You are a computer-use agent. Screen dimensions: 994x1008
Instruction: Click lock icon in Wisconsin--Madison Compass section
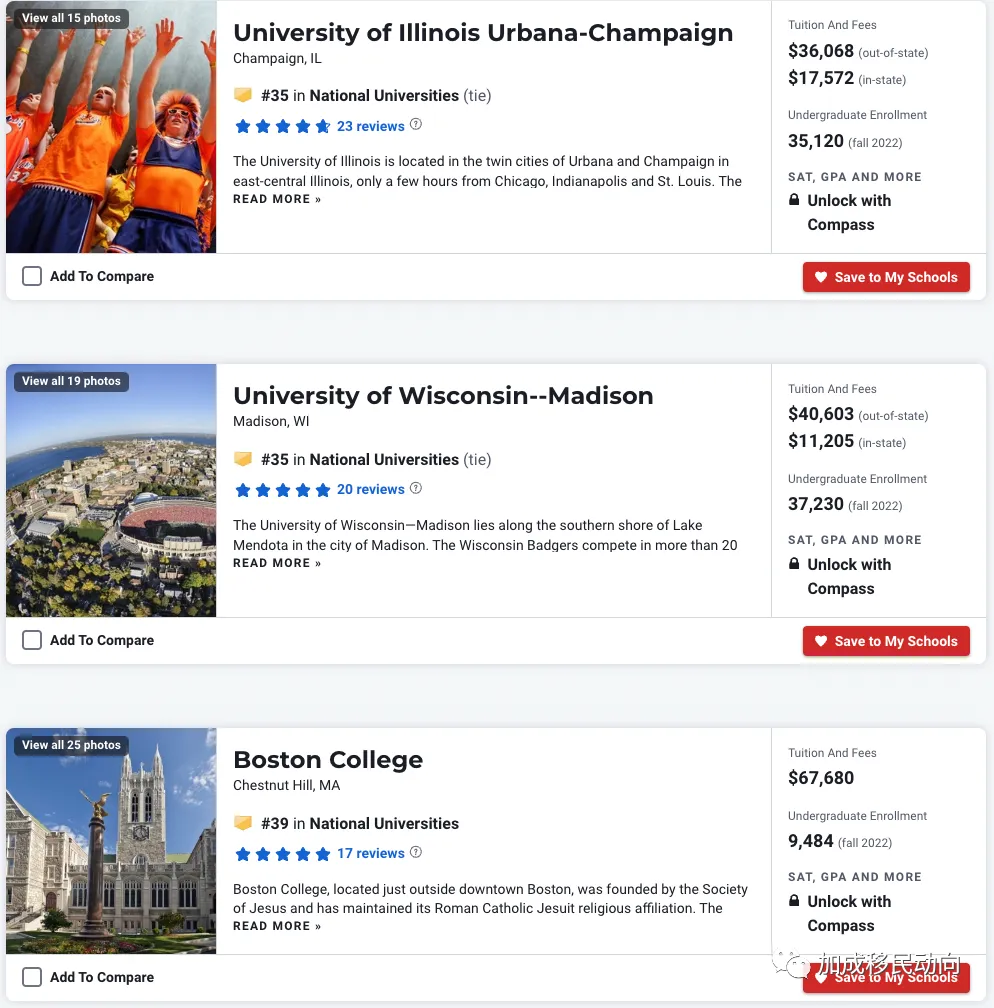point(794,564)
